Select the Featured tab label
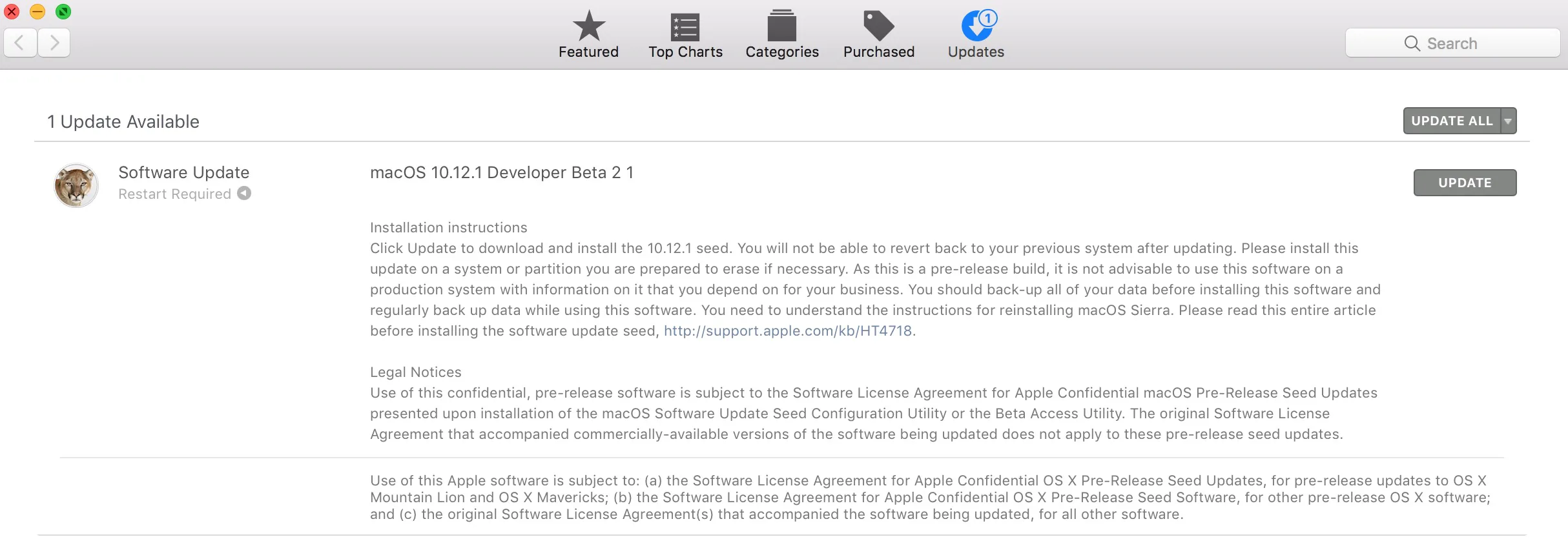The width and height of the screenshot is (1568, 559). pos(589,52)
